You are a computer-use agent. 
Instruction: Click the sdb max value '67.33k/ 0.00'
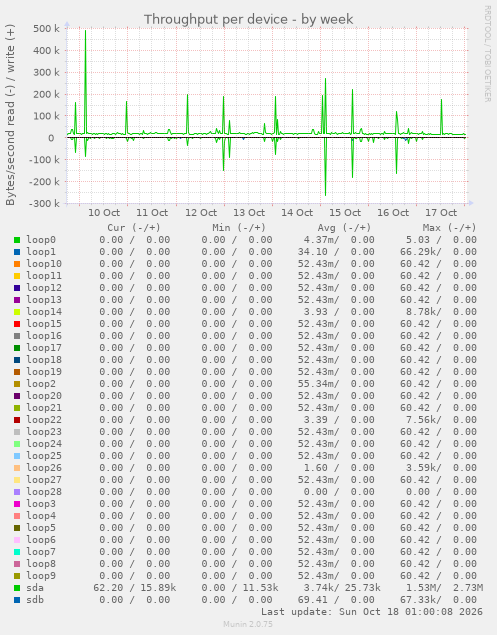[x=438, y=600]
